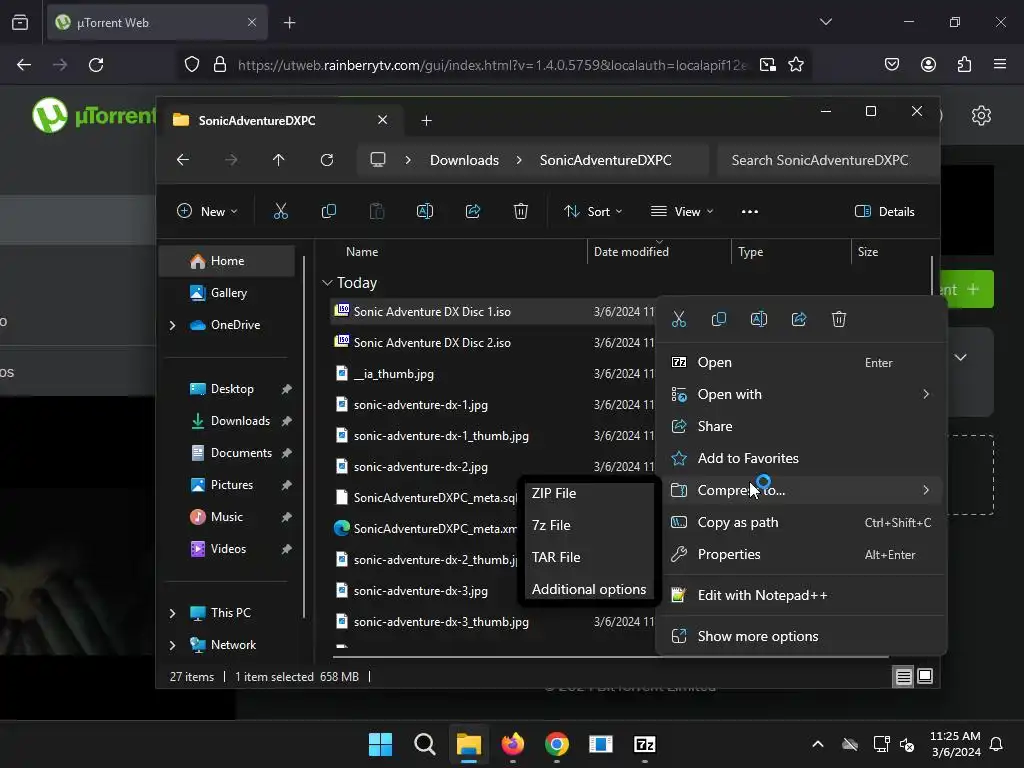
Task: Select sonic-adventure-dx-1.jpg file
Action: click(x=421, y=405)
